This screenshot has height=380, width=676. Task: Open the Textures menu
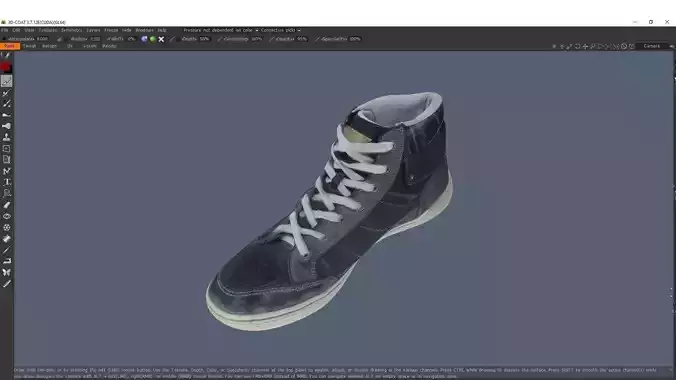[47, 30]
